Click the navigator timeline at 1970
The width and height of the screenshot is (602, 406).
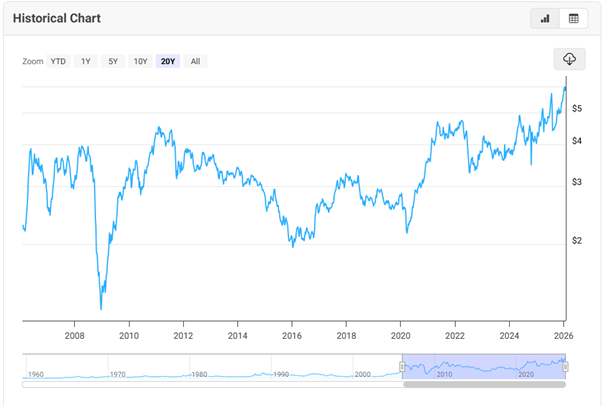[117, 374]
